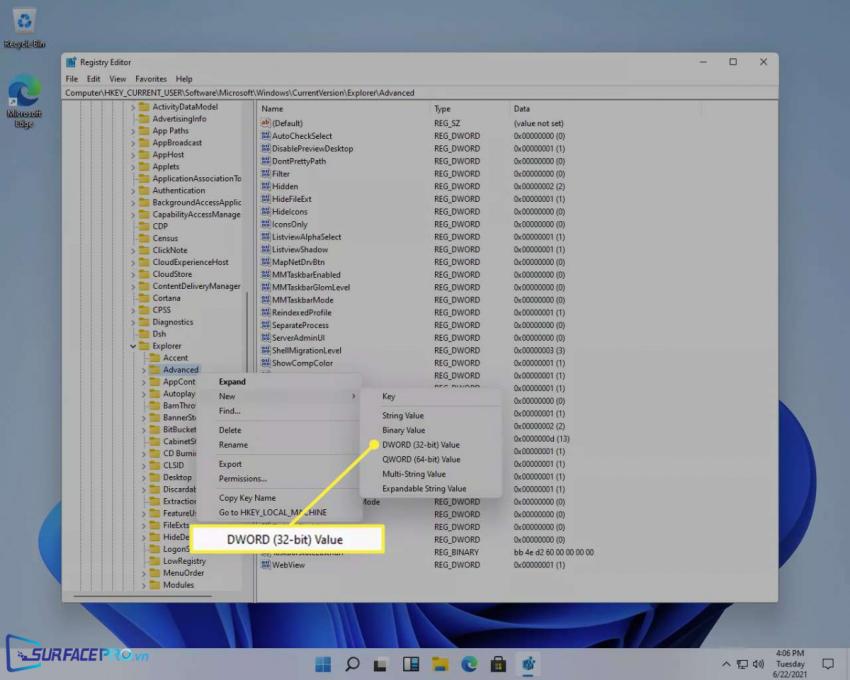Open the Help menu
This screenshot has height=680, width=850.
[184, 79]
